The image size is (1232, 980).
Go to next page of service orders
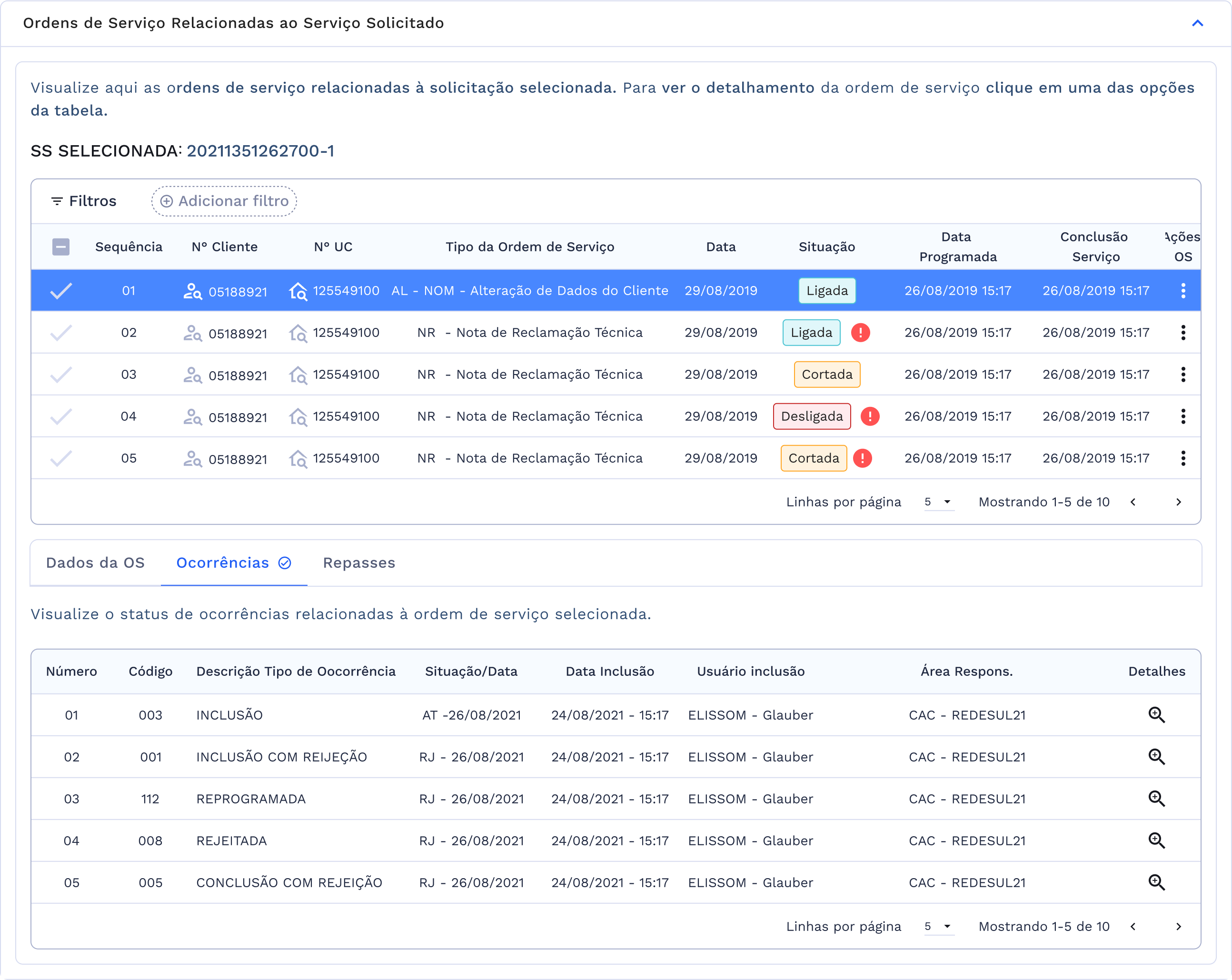1178,502
